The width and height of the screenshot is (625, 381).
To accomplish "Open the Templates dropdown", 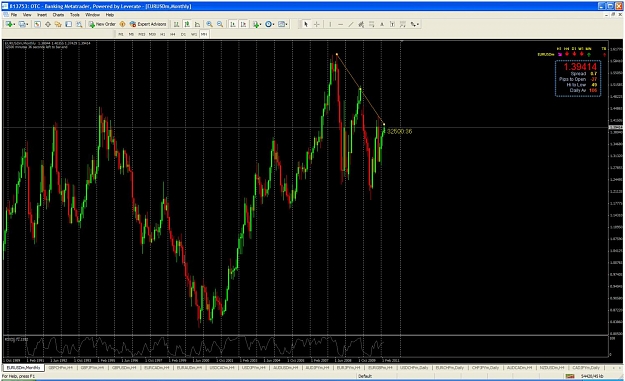I will (x=283, y=24).
